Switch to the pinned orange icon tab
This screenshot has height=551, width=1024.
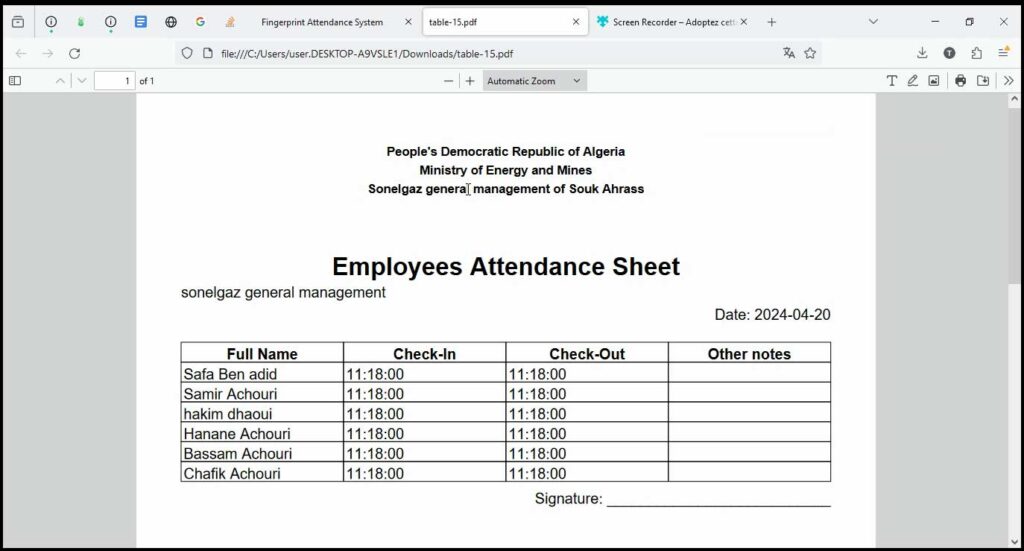coord(230,22)
